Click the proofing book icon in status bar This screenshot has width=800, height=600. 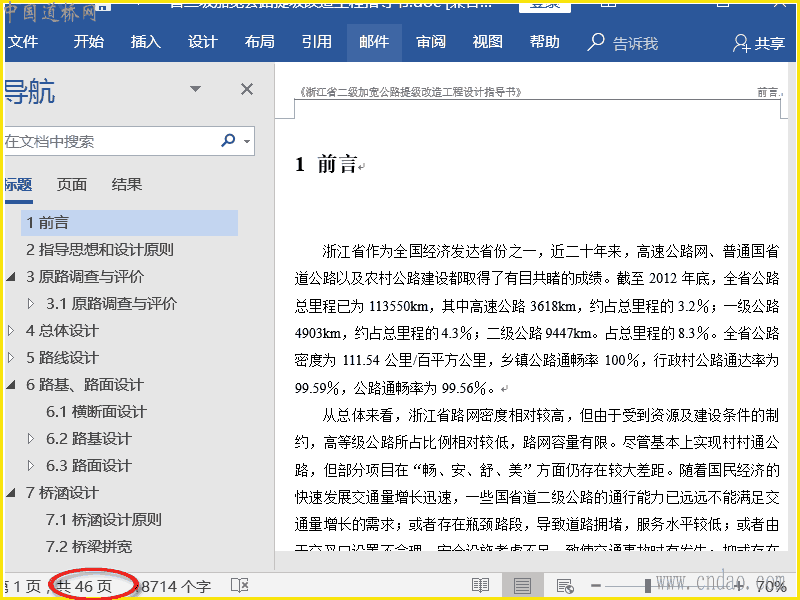240,586
